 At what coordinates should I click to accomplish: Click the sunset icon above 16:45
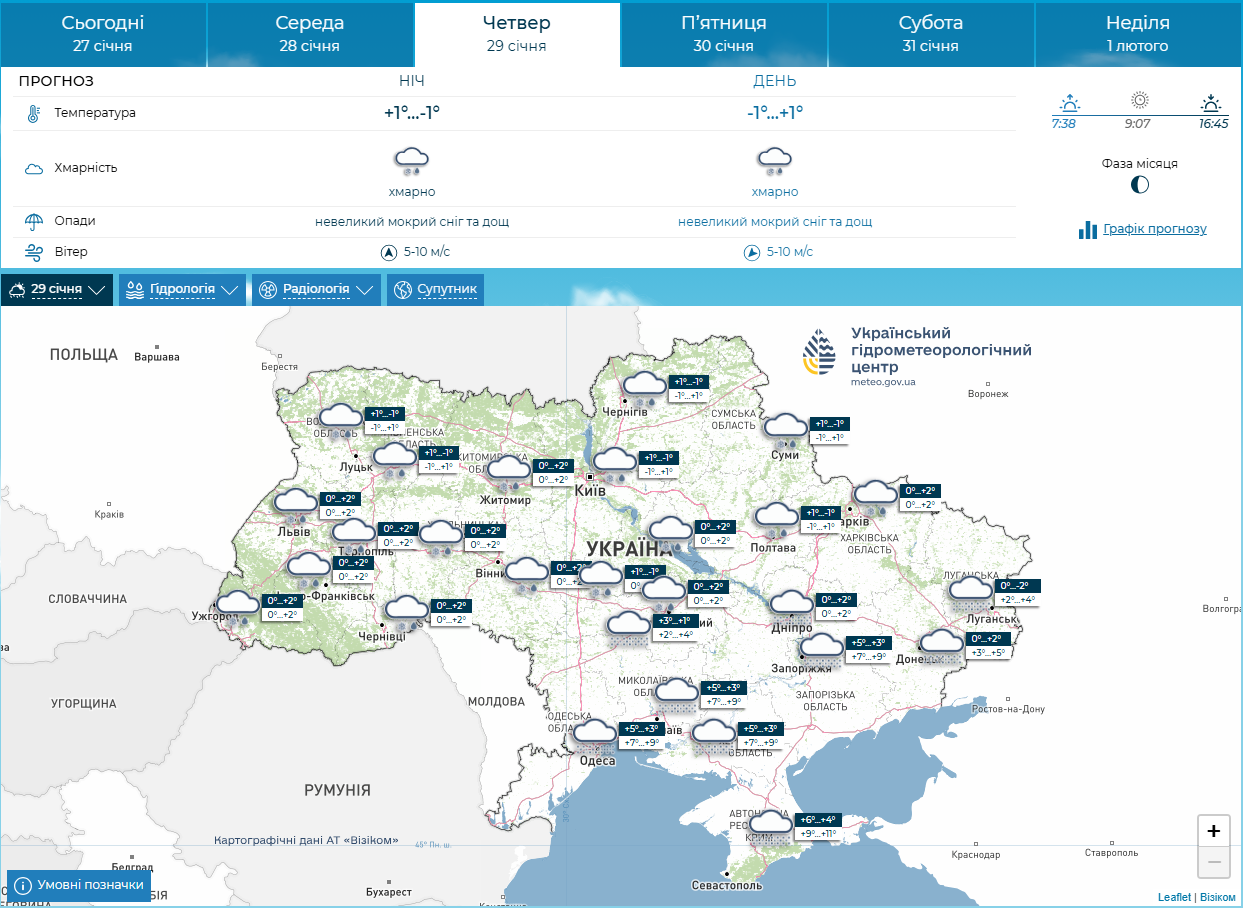1211,103
